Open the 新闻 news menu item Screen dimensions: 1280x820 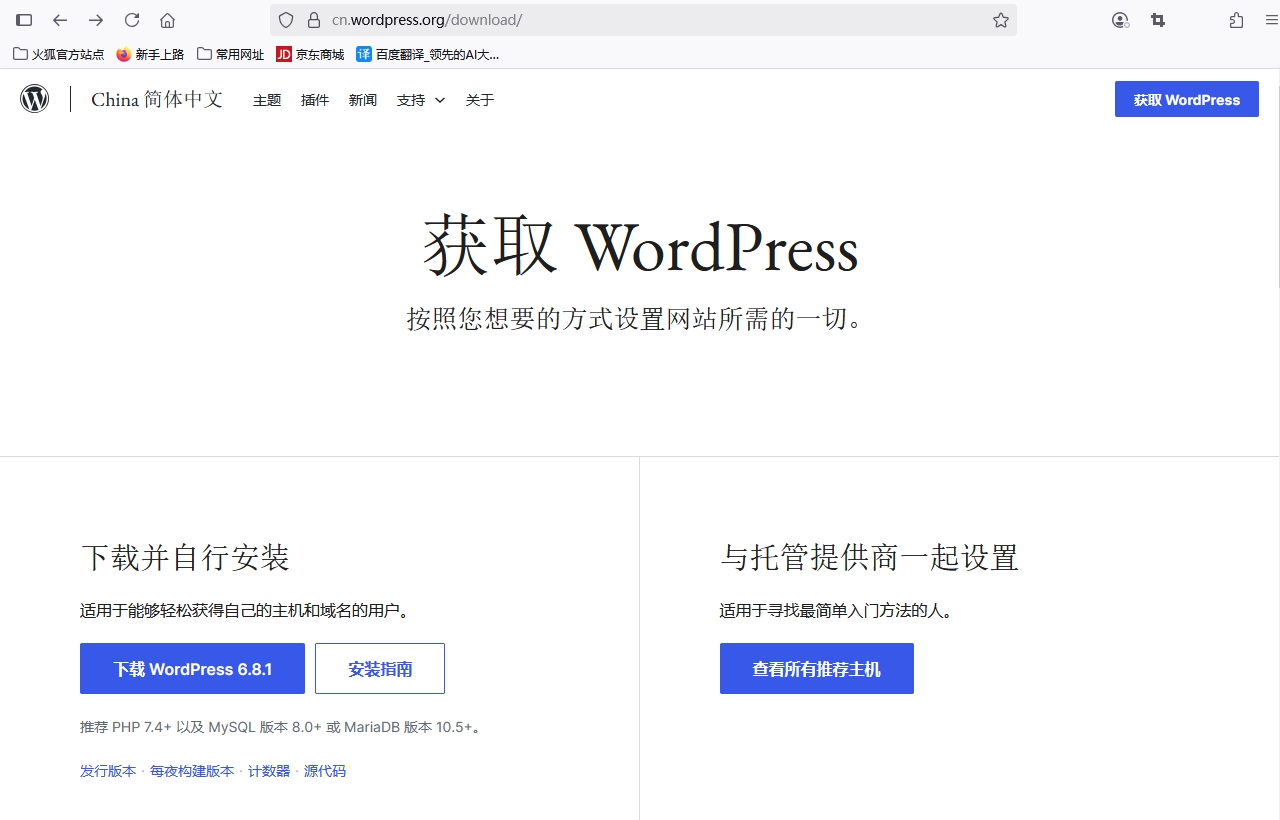pyautogui.click(x=363, y=100)
